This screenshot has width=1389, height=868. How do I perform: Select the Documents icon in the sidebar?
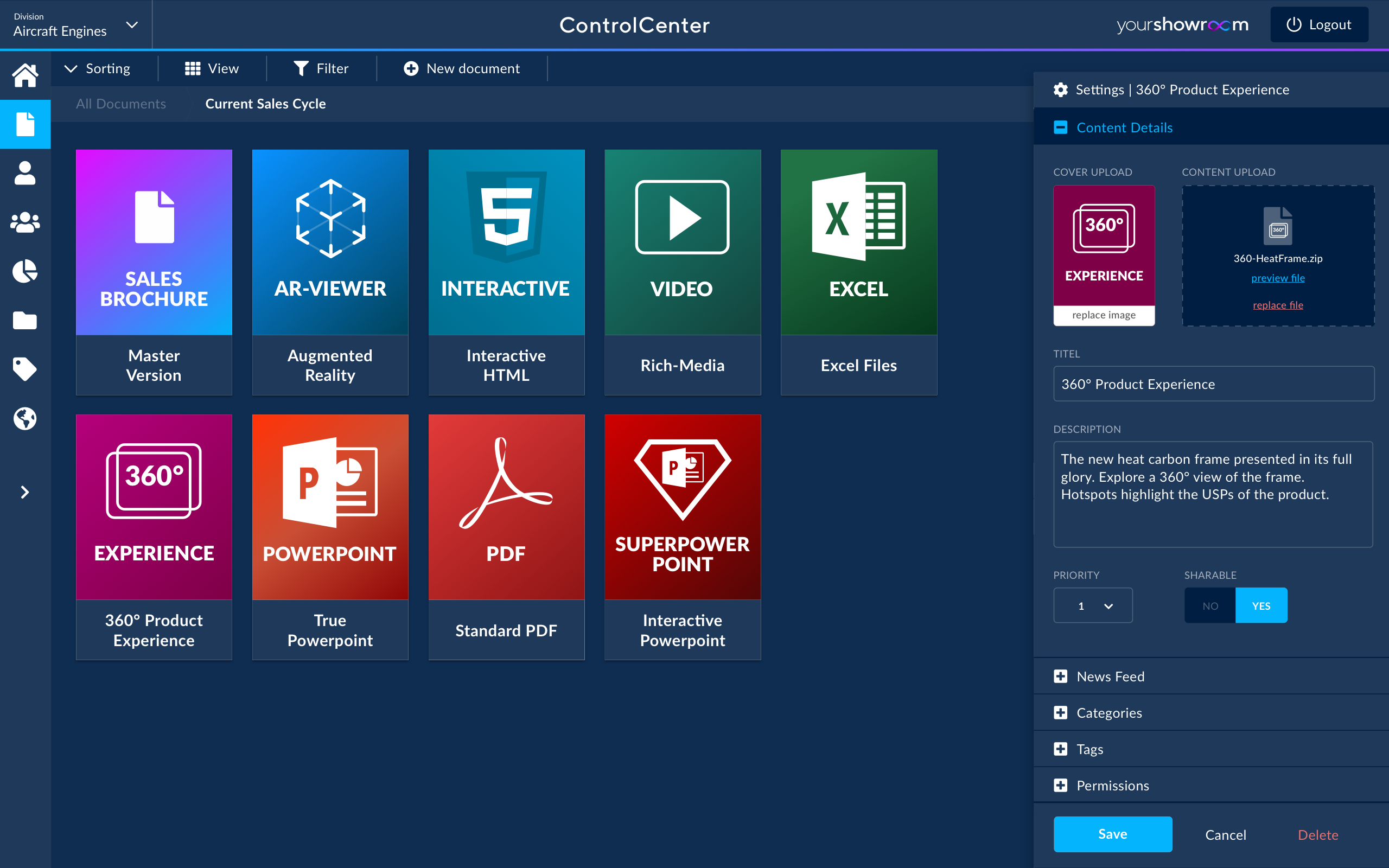point(26,124)
